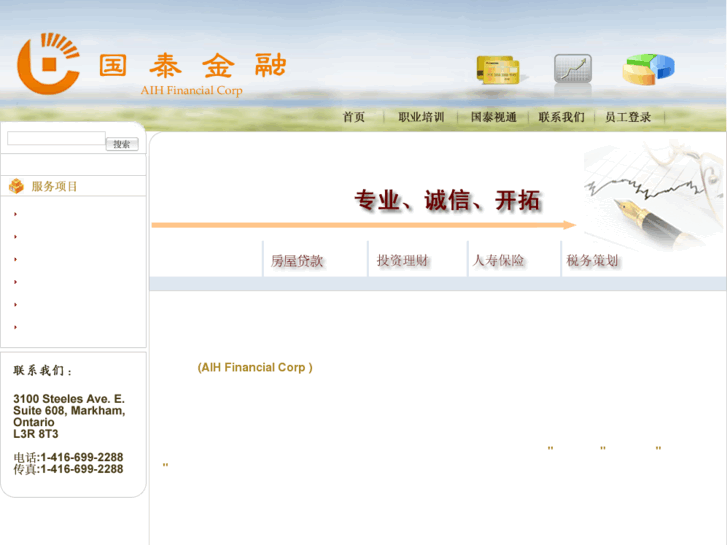This screenshot has height=545, width=727.
Task: Open the gold credit cards icon
Action: point(498,70)
